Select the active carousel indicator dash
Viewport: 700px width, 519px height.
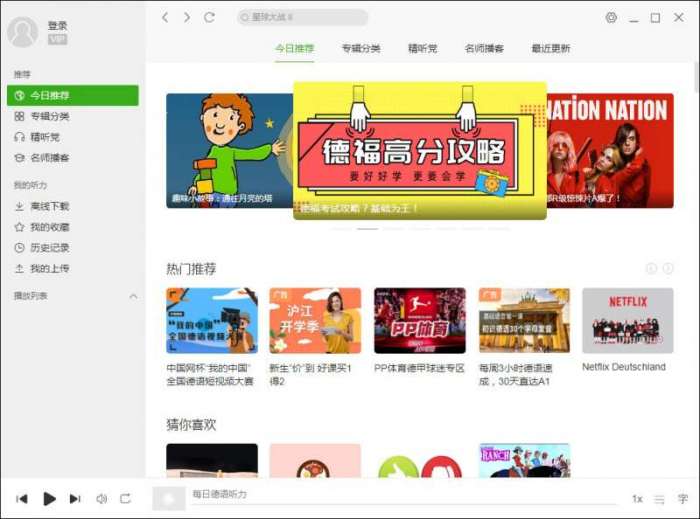tap(367, 229)
